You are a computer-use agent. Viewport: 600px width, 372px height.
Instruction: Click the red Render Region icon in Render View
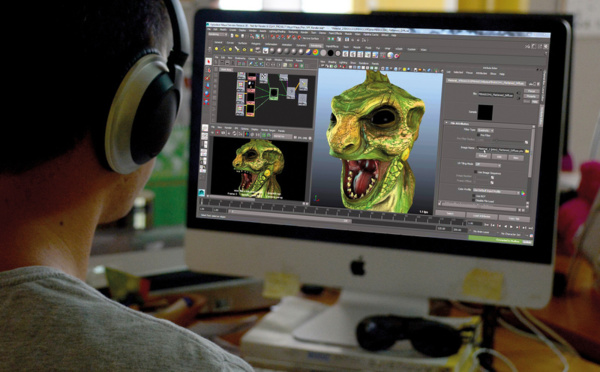coord(218,133)
